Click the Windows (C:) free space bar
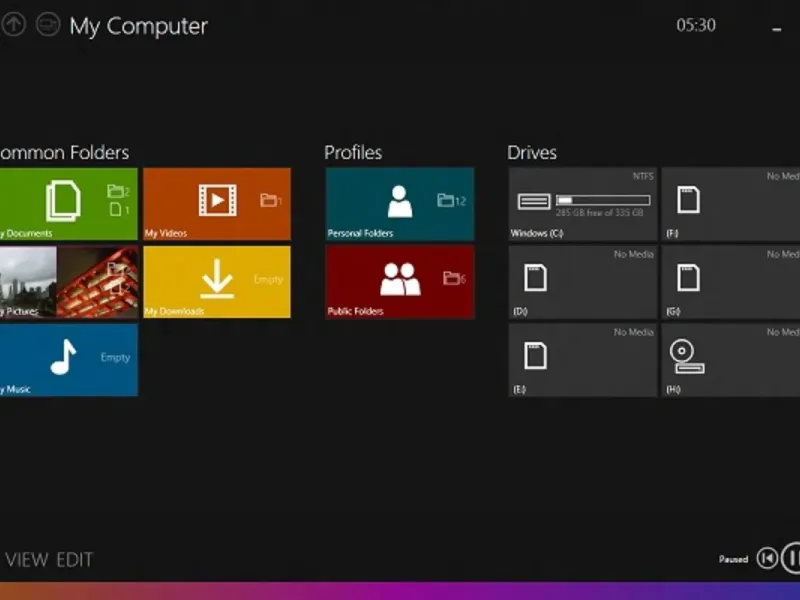This screenshot has height=600, width=800. 603,200
